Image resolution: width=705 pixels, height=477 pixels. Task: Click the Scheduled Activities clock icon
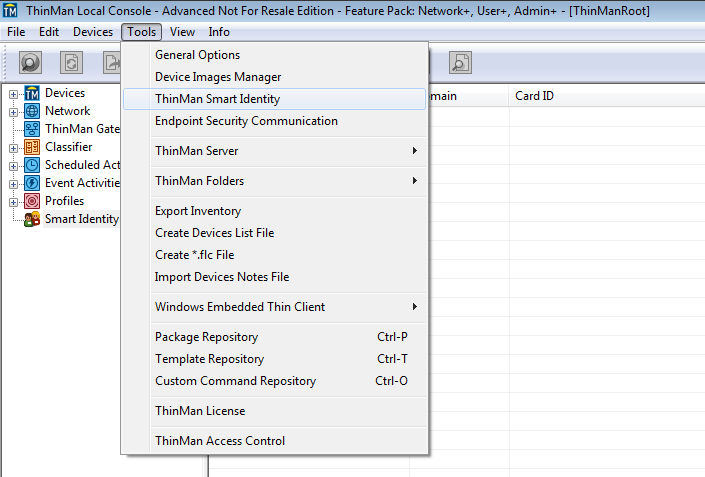click(32, 165)
